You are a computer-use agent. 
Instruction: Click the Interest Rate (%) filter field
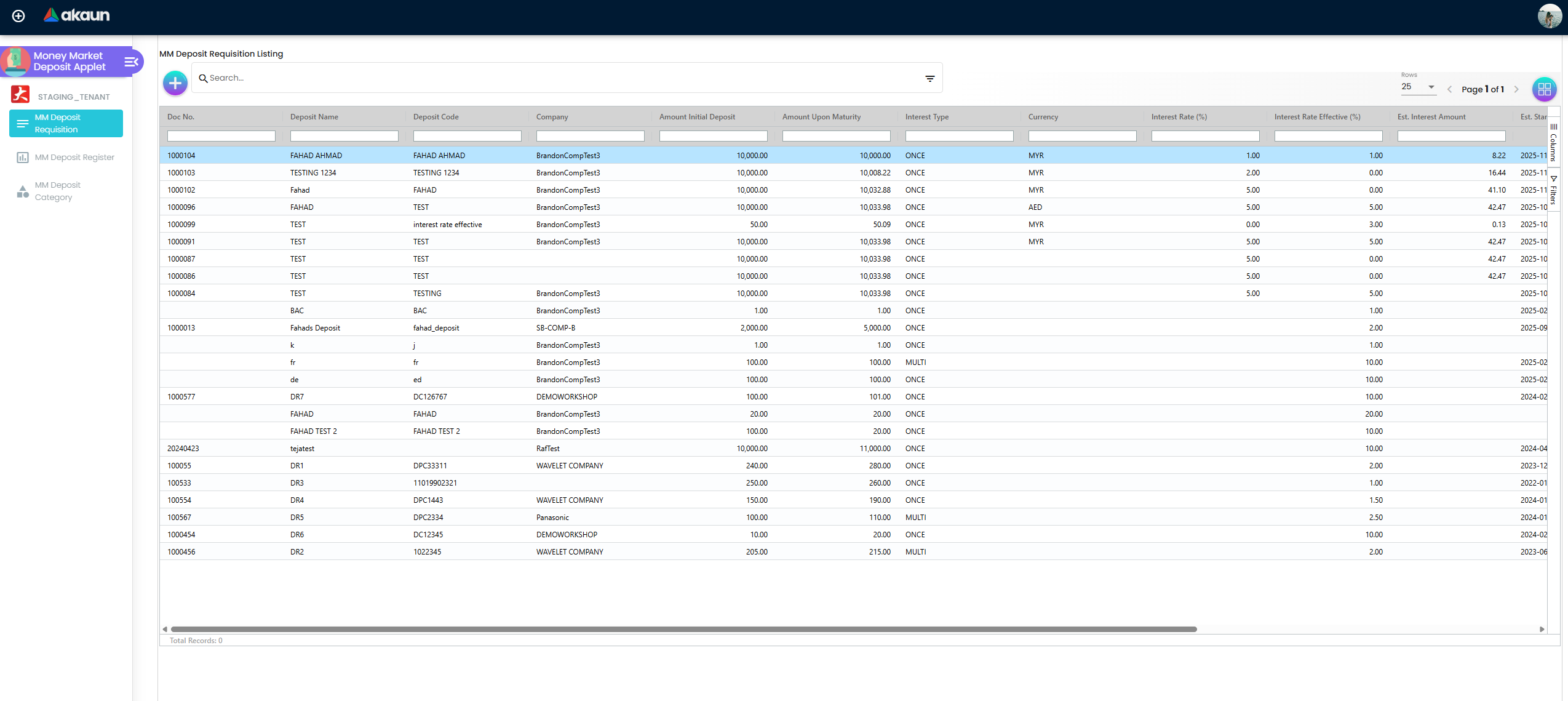point(1206,136)
